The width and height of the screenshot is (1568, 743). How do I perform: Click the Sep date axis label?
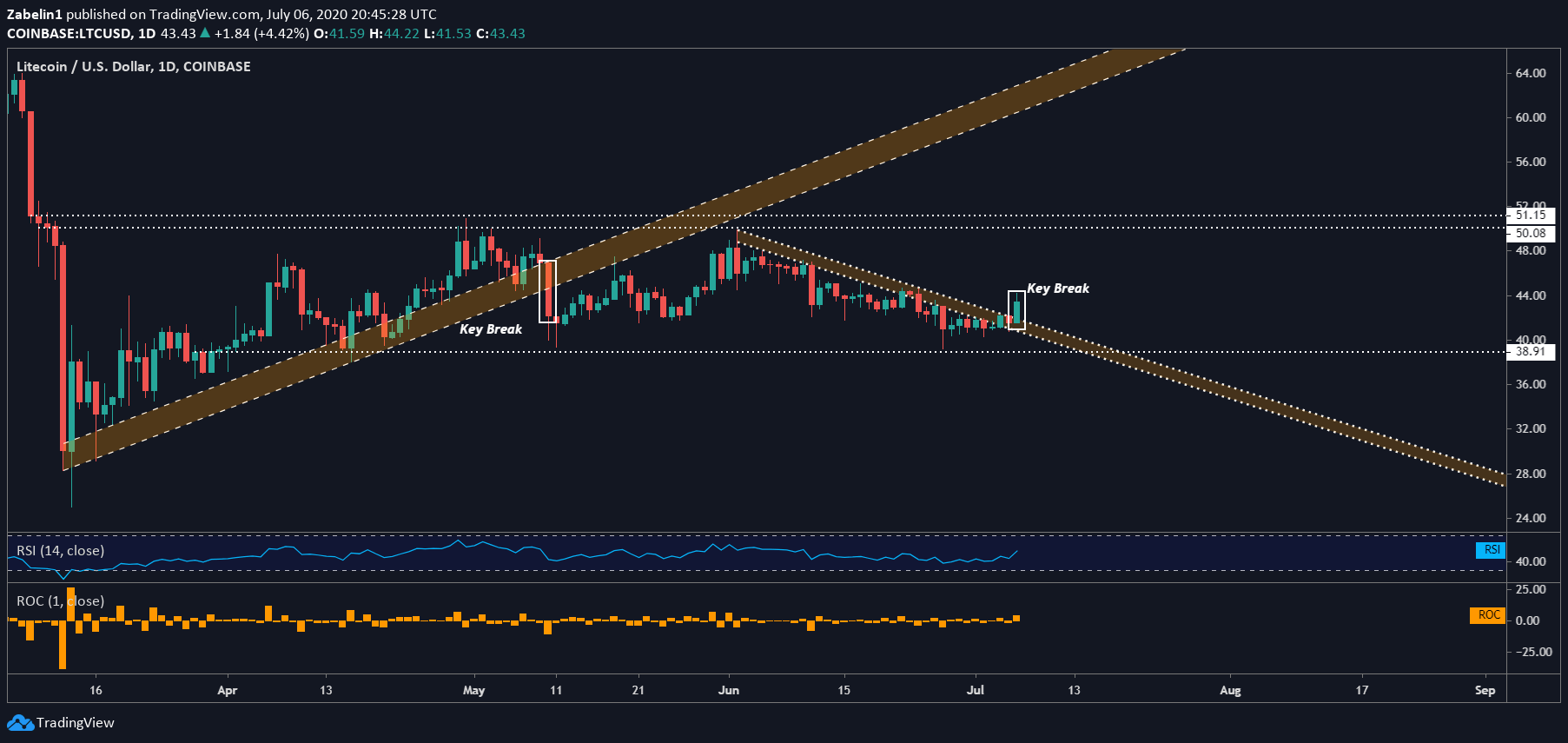[1485, 691]
